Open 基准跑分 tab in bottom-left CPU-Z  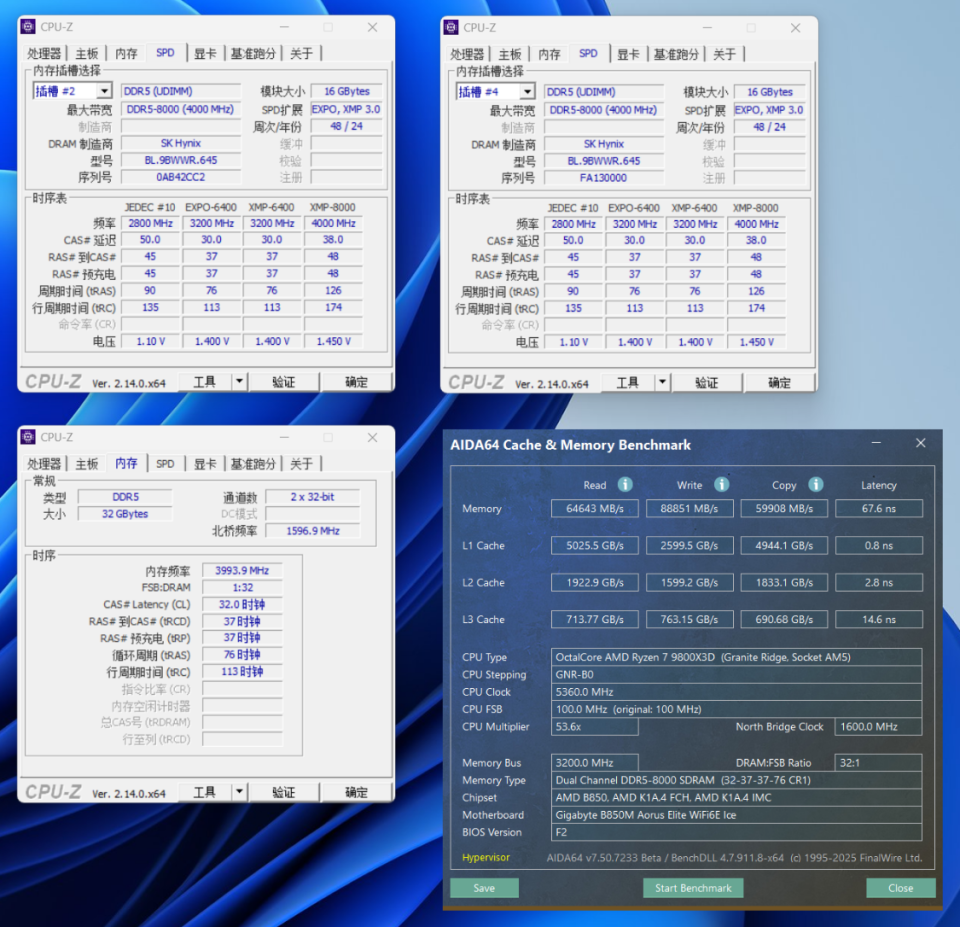[x=253, y=464]
